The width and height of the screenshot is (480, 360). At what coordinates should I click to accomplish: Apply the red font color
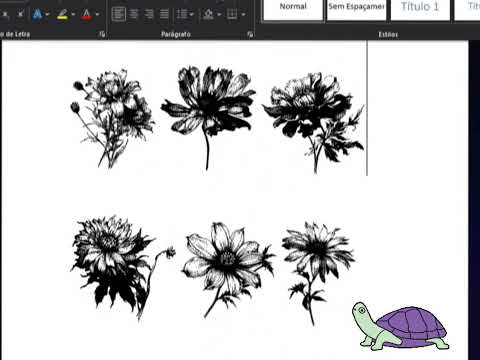point(87,14)
